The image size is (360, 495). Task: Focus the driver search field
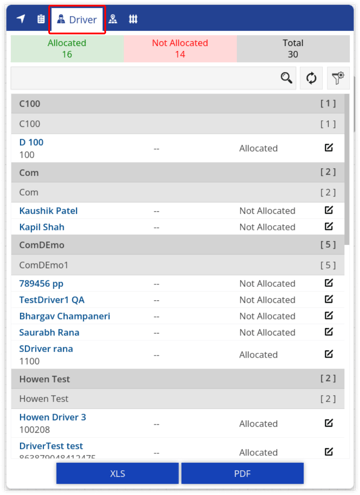point(145,78)
